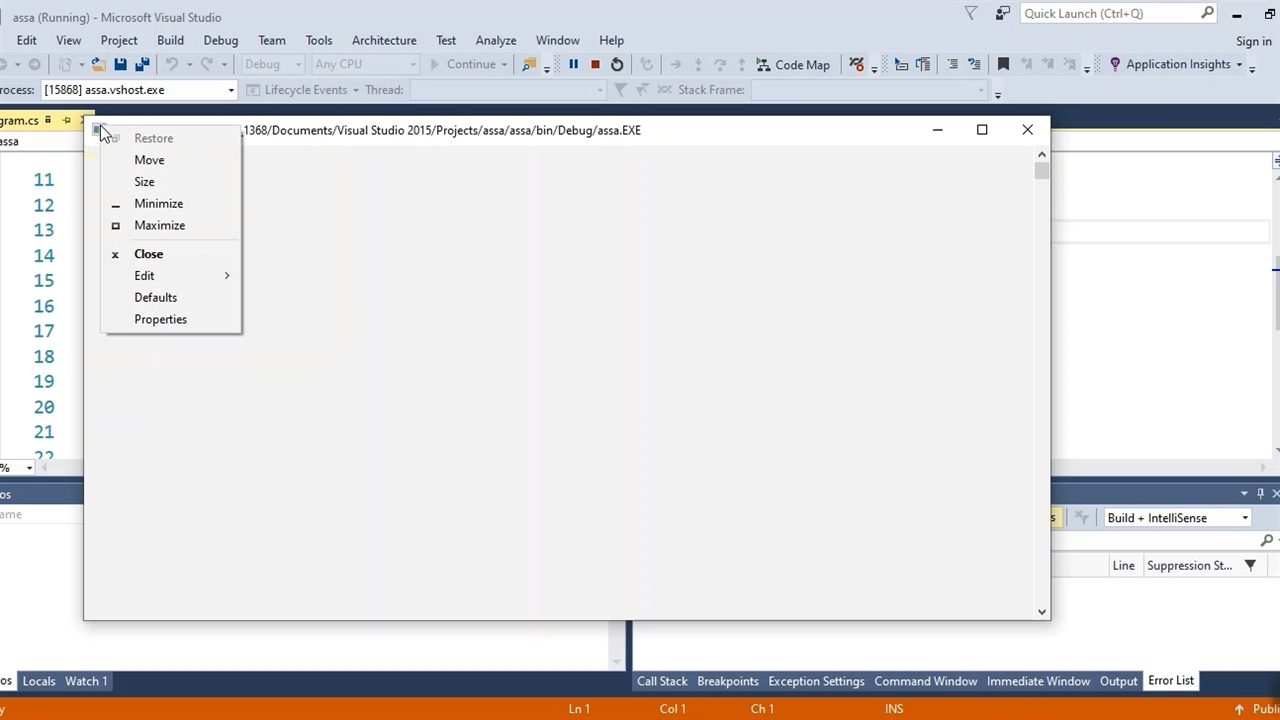Screen dimensions: 1280x720
Task: Pause the debugging session (Break All)
Action: [x=573, y=64]
